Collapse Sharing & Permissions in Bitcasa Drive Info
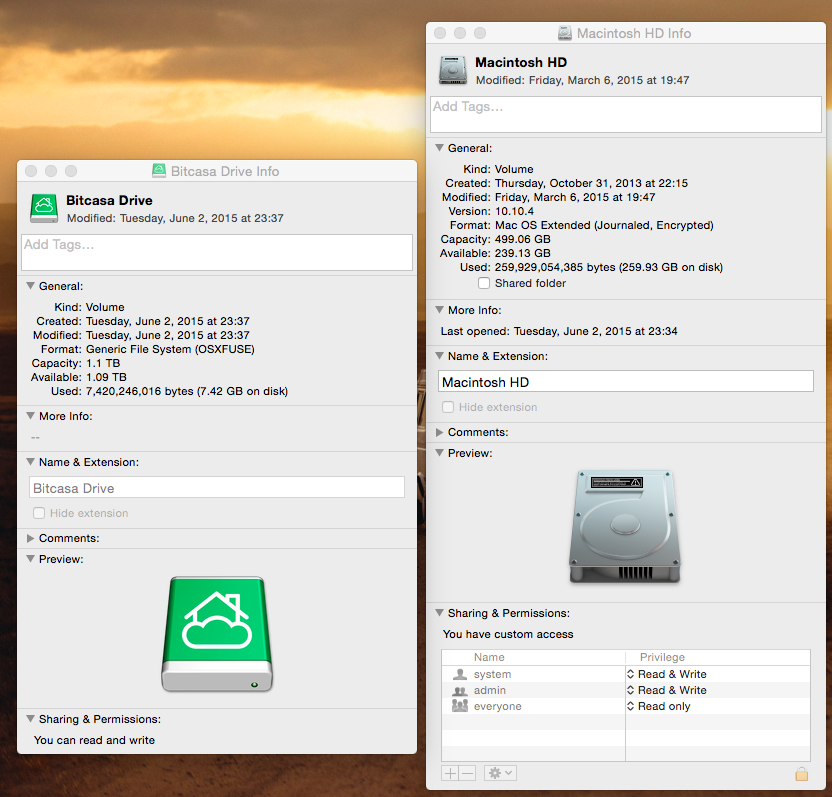 pos(30,719)
